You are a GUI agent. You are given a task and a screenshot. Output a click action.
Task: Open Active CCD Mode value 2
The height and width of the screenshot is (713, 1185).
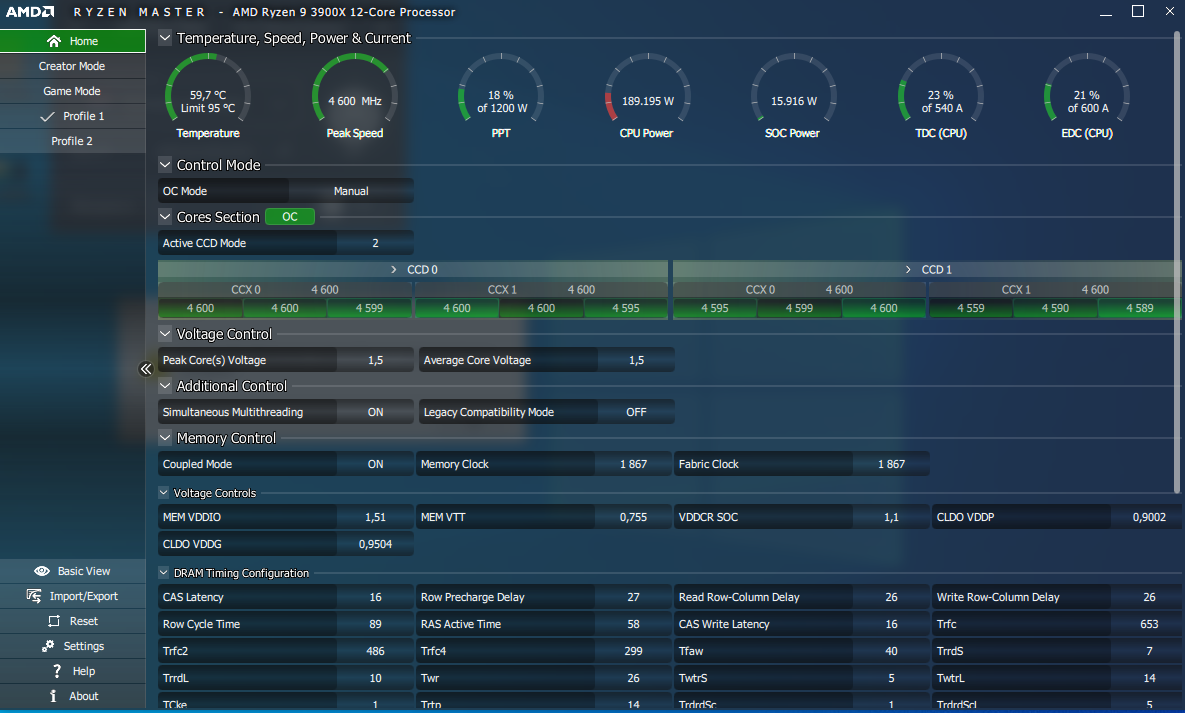point(375,243)
